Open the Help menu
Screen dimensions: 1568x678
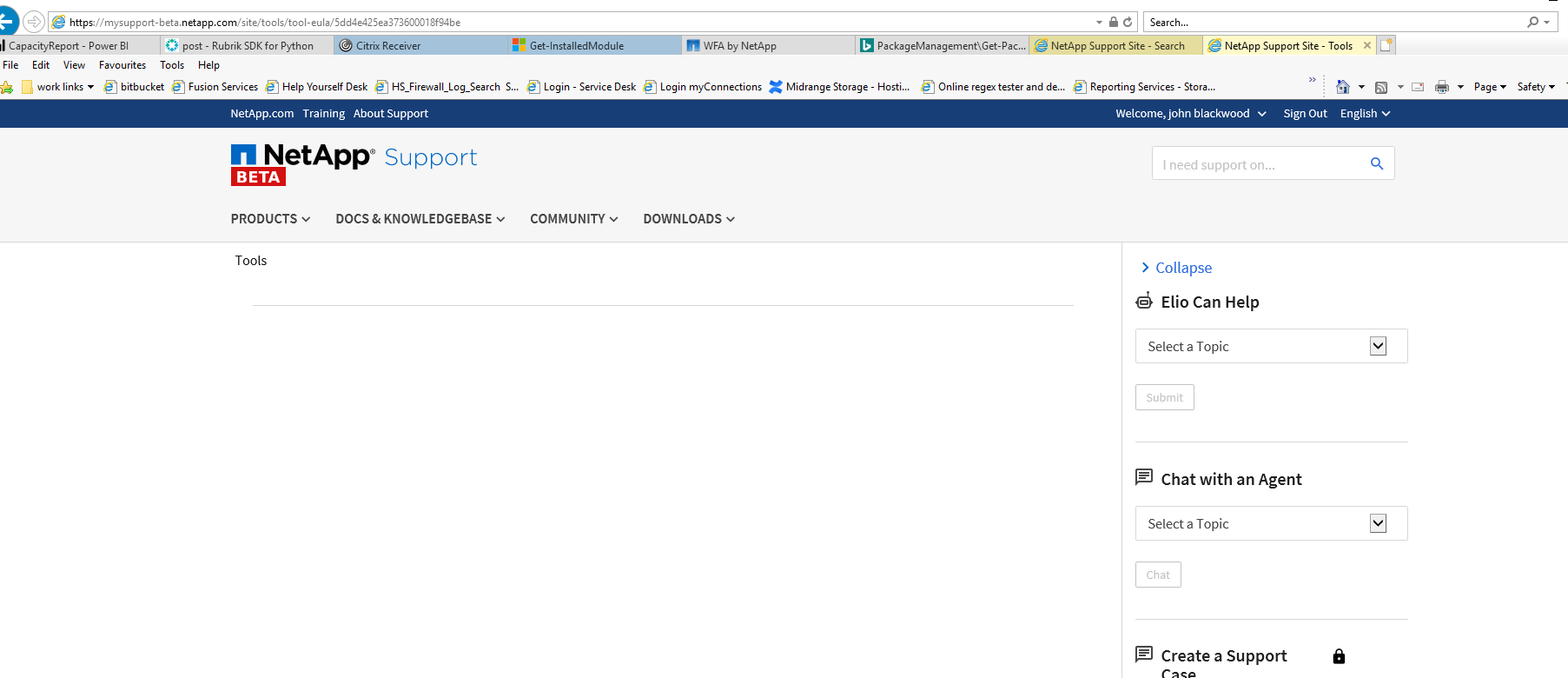click(x=208, y=65)
